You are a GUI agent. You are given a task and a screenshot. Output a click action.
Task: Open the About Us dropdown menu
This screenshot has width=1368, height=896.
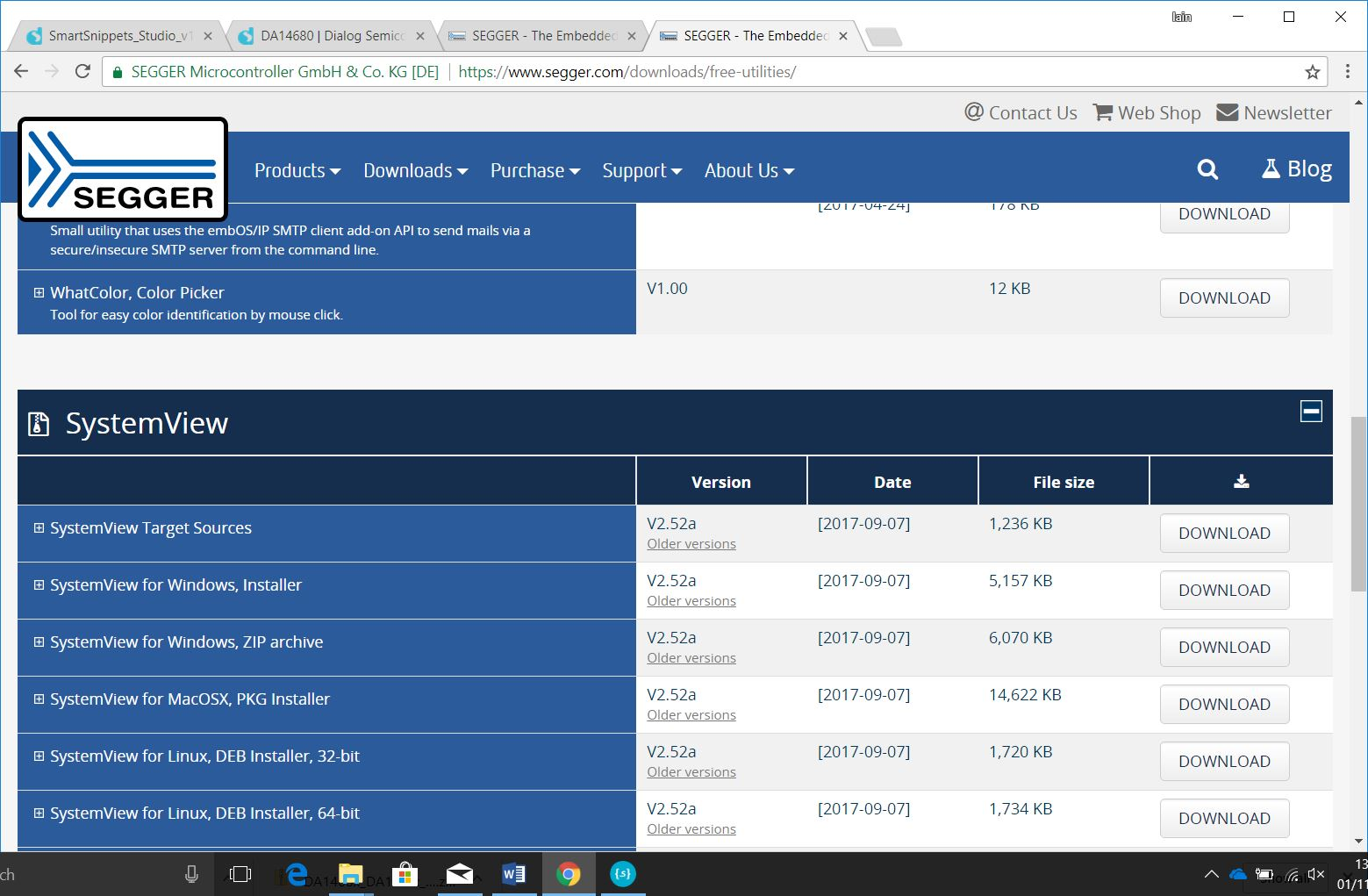[749, 170]
